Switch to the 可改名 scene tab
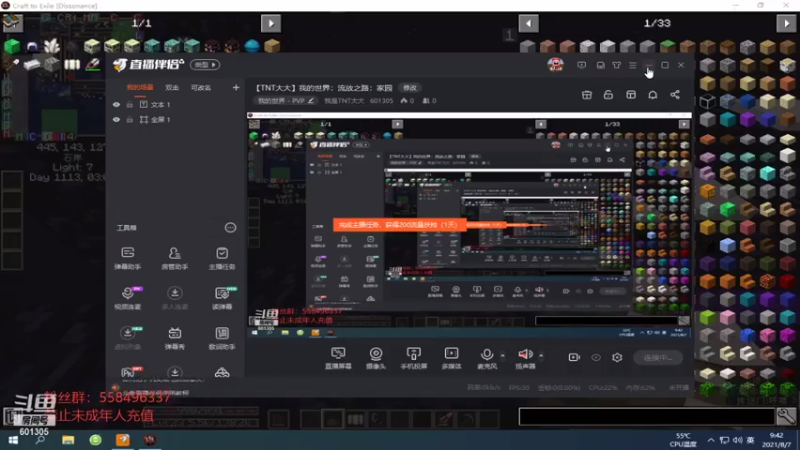Screen dimensions: 800x450 tap(201, 88)
